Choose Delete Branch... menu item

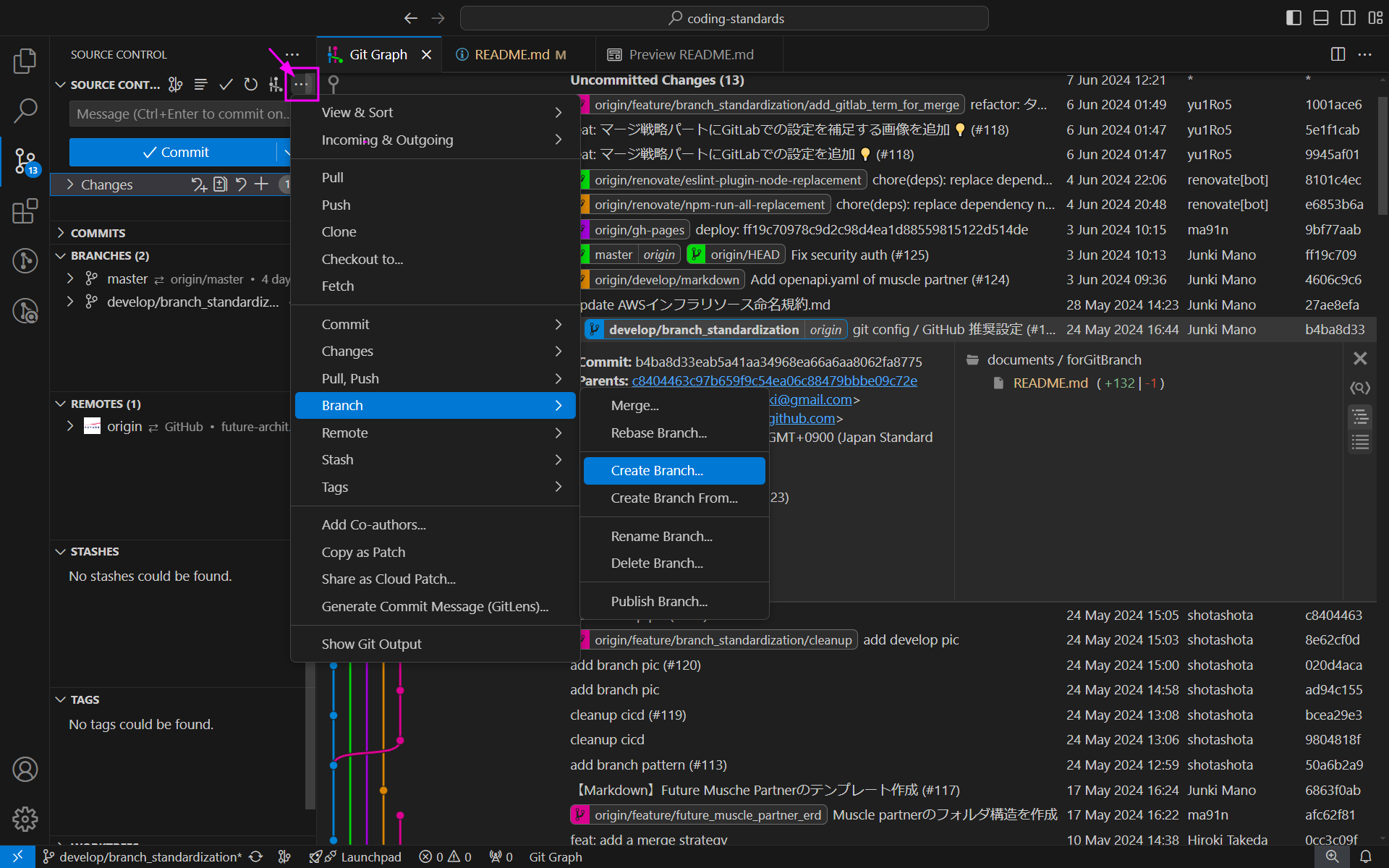pyautogui.click(x=674, y=563)
